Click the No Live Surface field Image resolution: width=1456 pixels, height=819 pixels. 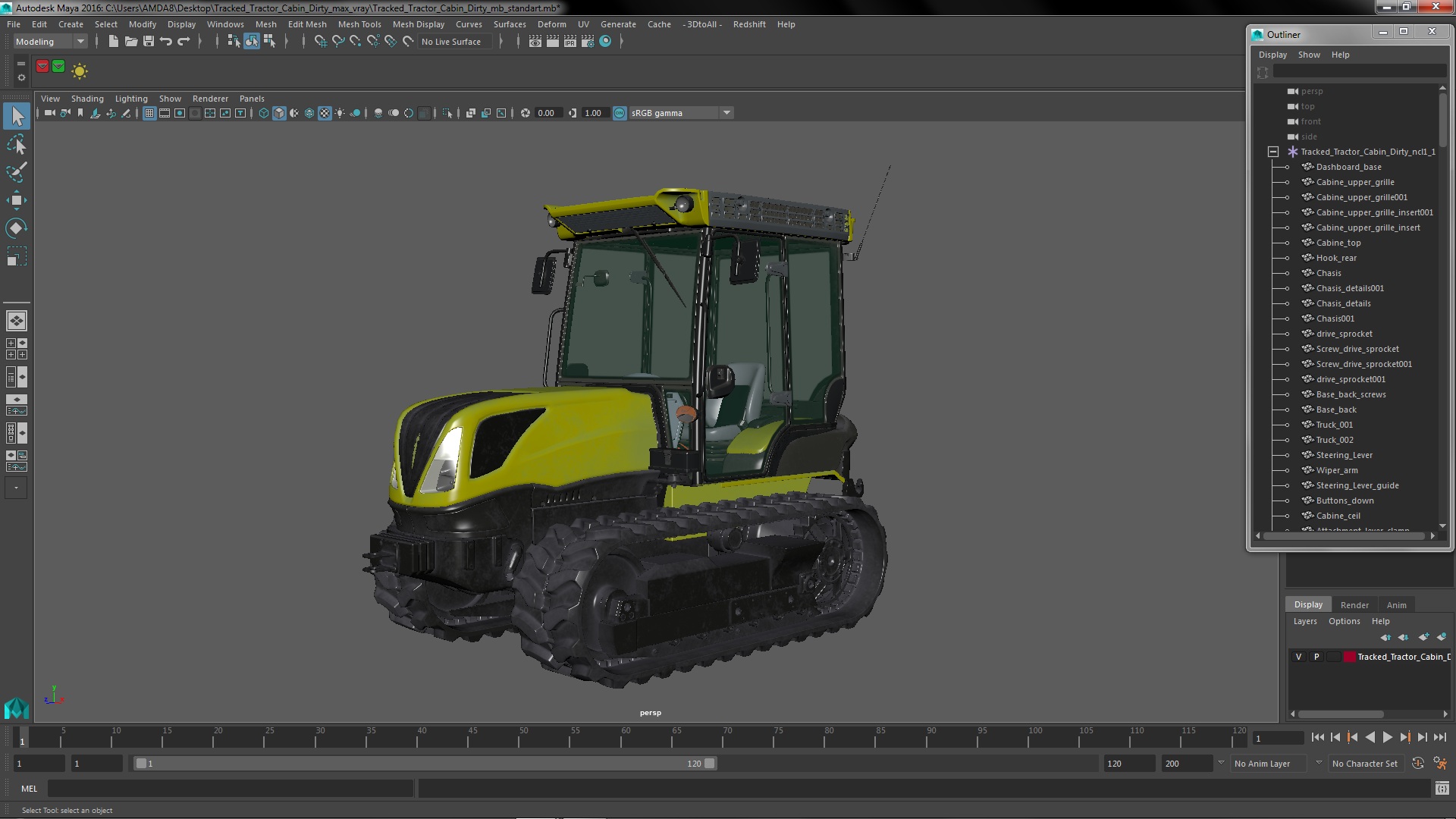[455, 42]
